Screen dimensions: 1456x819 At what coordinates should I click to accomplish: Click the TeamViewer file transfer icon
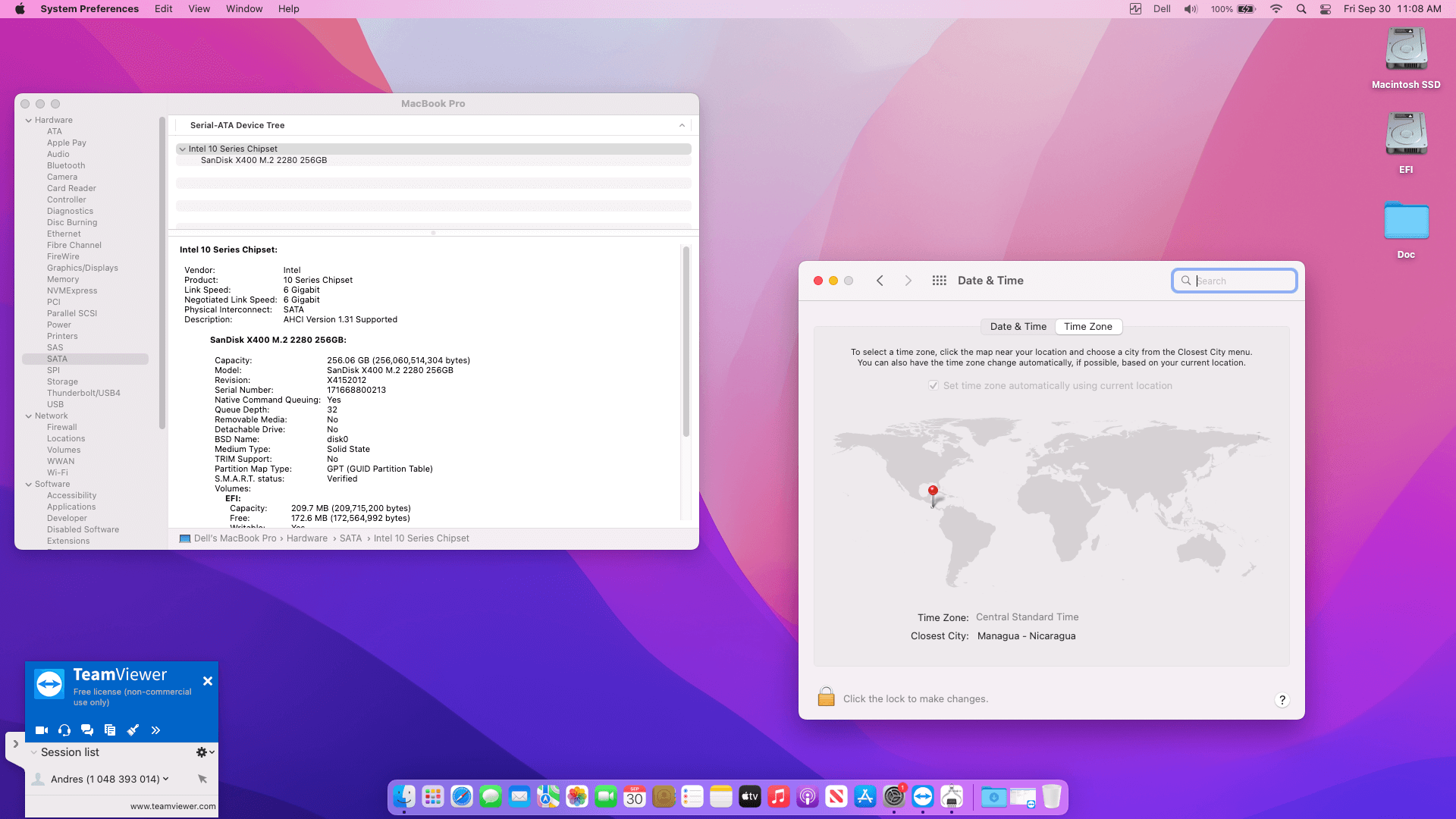click(110, 730)
